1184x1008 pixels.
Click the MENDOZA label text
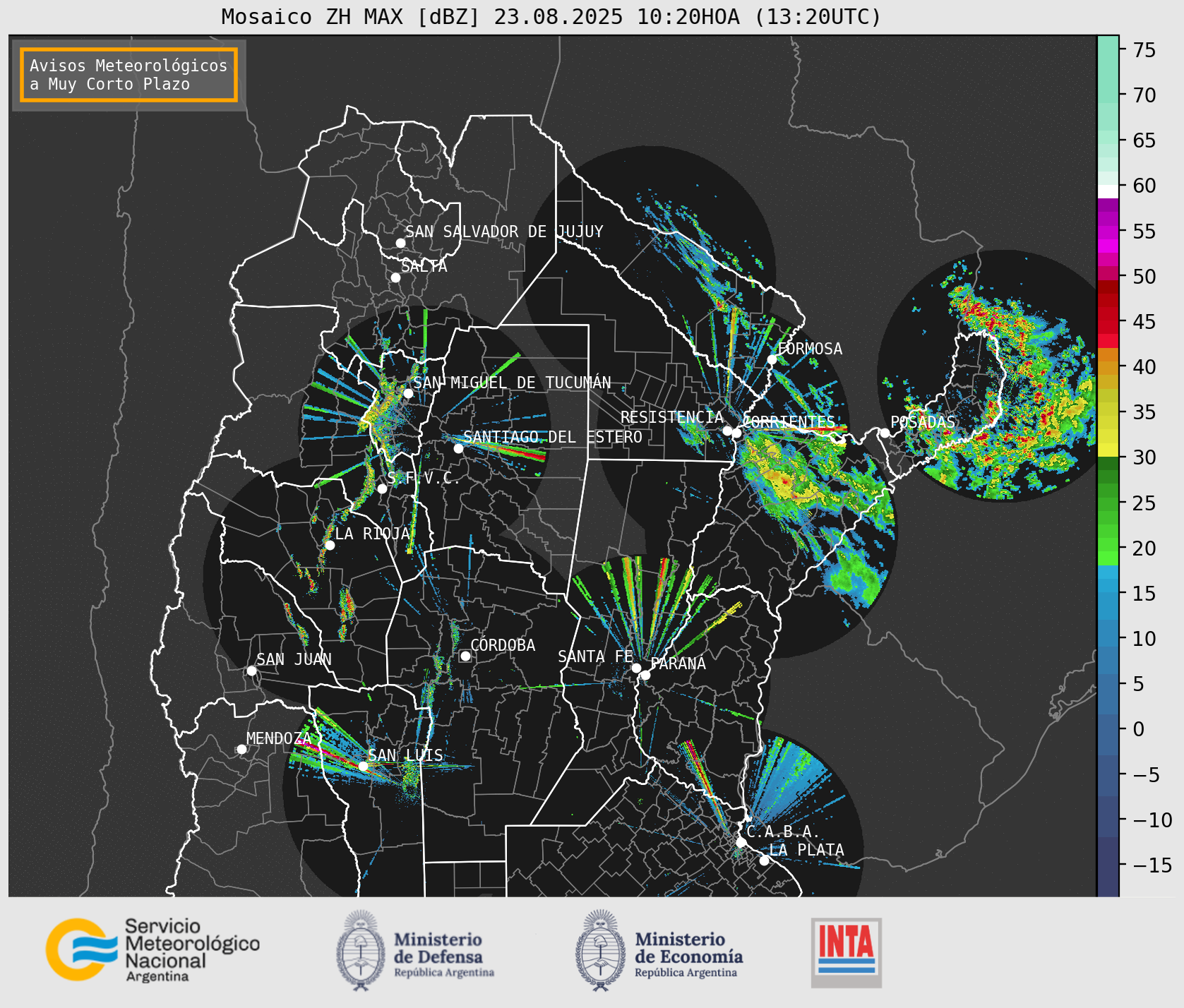tap(279, 738)
